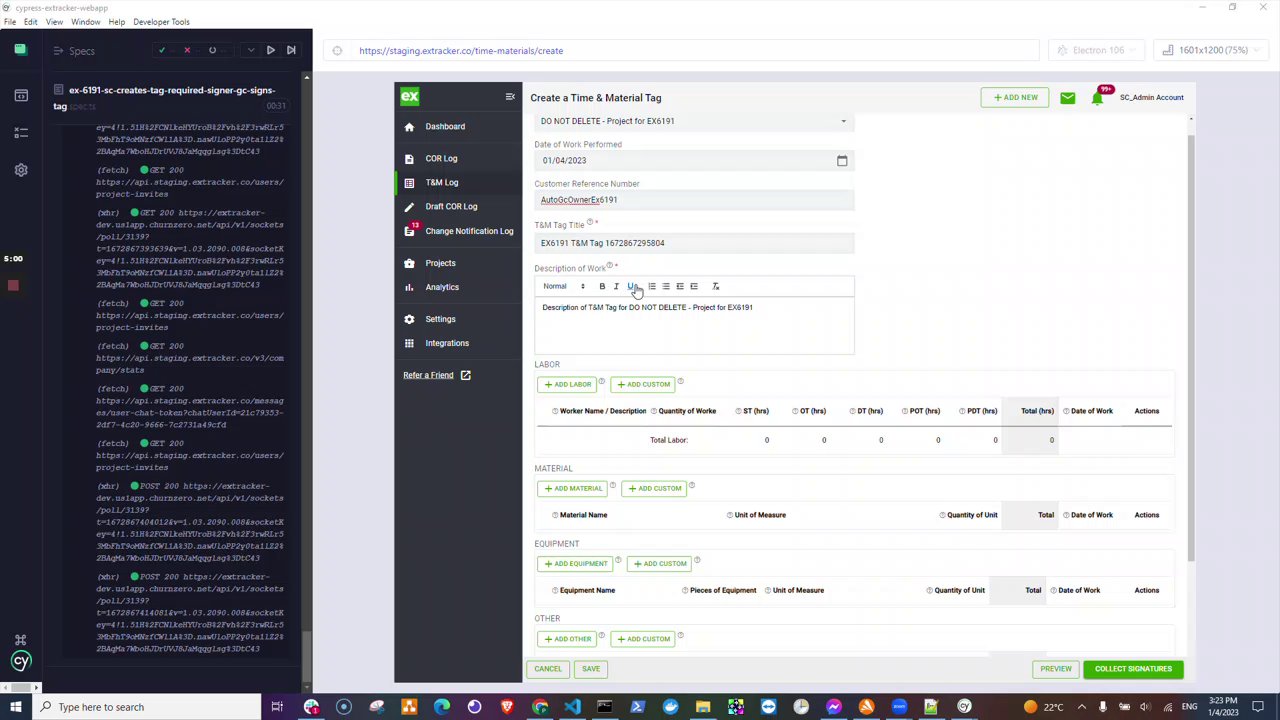Image resolution: width=1280 pixels, height=720 pixels.
Task: Clear text formatting in description editor
Action: (x=715, y=286)
